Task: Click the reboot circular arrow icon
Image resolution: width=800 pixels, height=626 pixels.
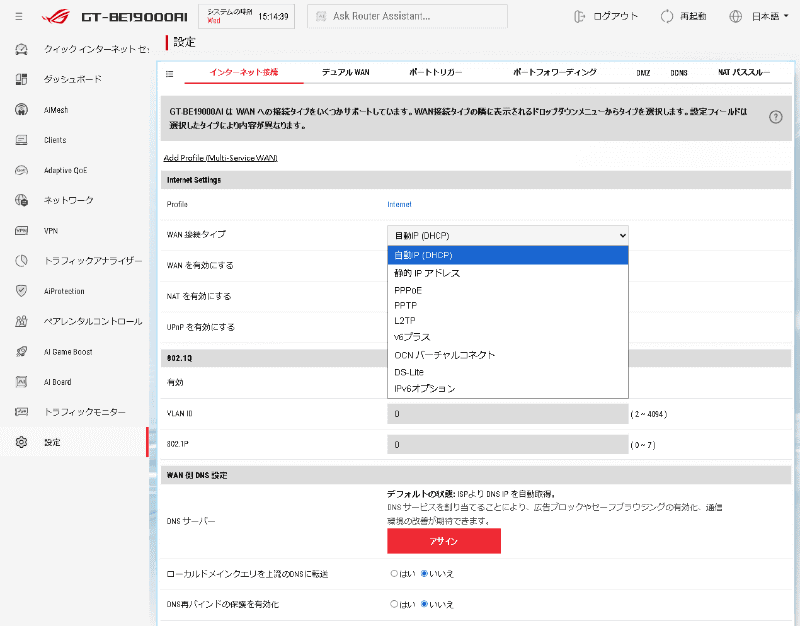Action: click(x=667, y=16)
